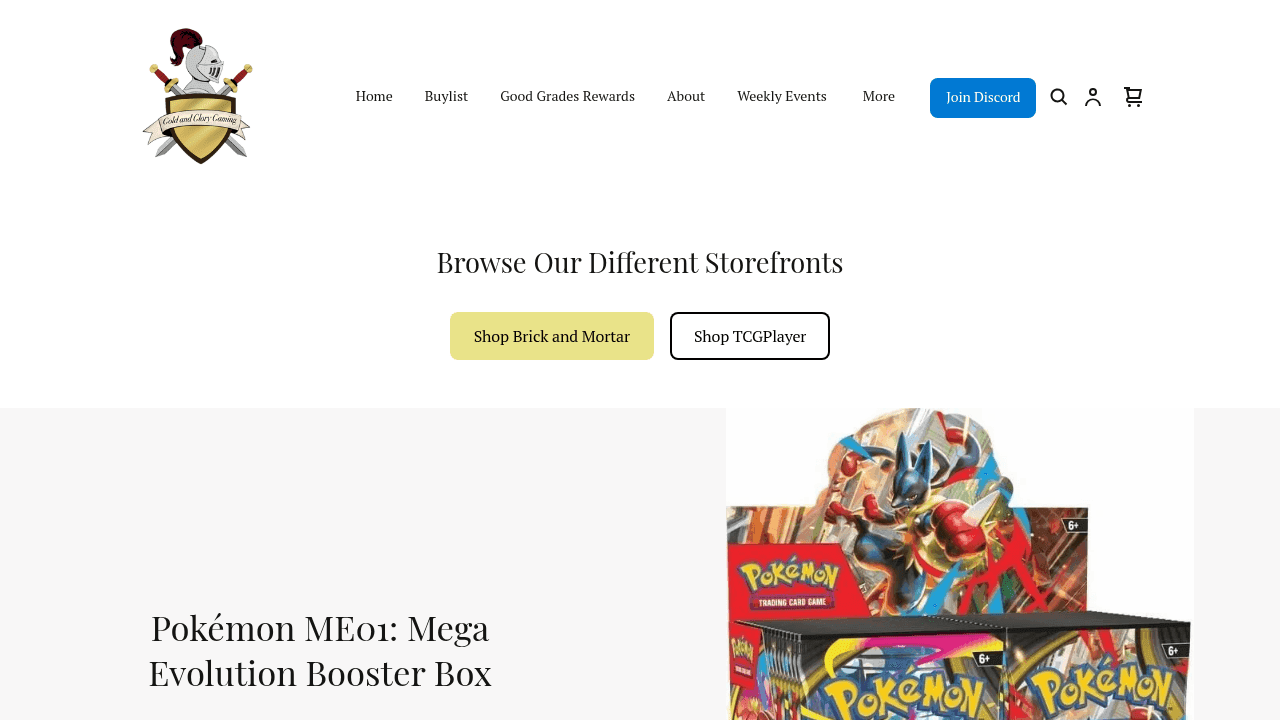Select Good Grades Rewards in navigation
Screen dimensions: 1280x720
point(567,96)
